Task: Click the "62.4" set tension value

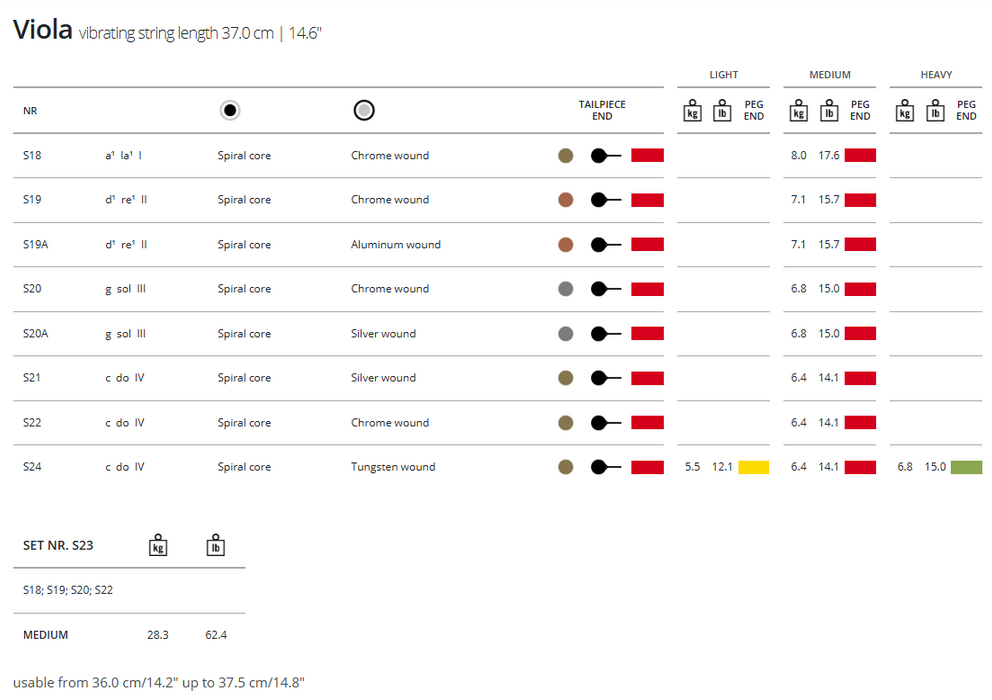Action: tap(216, 635)
